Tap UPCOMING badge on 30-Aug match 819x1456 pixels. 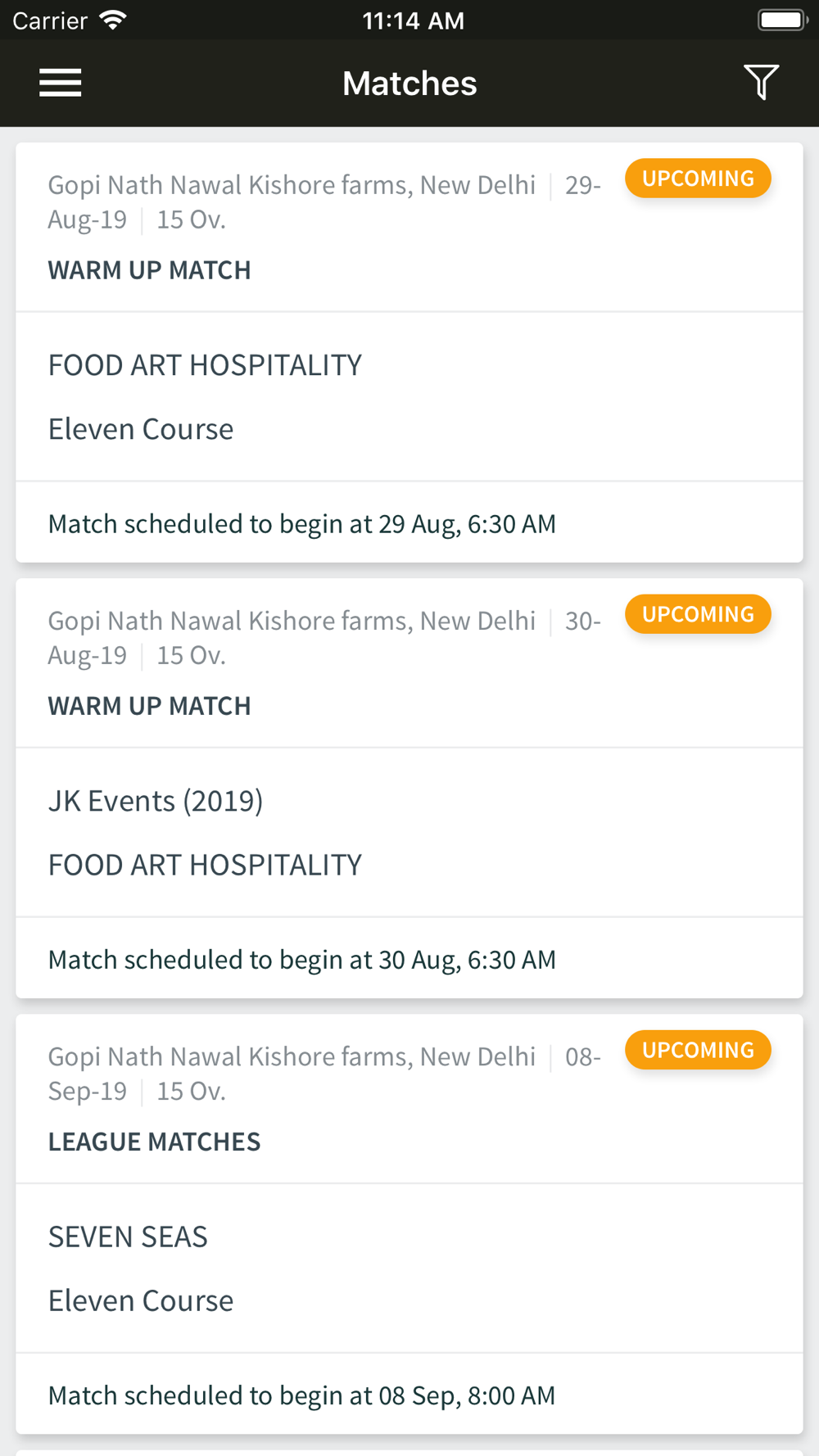[698, 614]
